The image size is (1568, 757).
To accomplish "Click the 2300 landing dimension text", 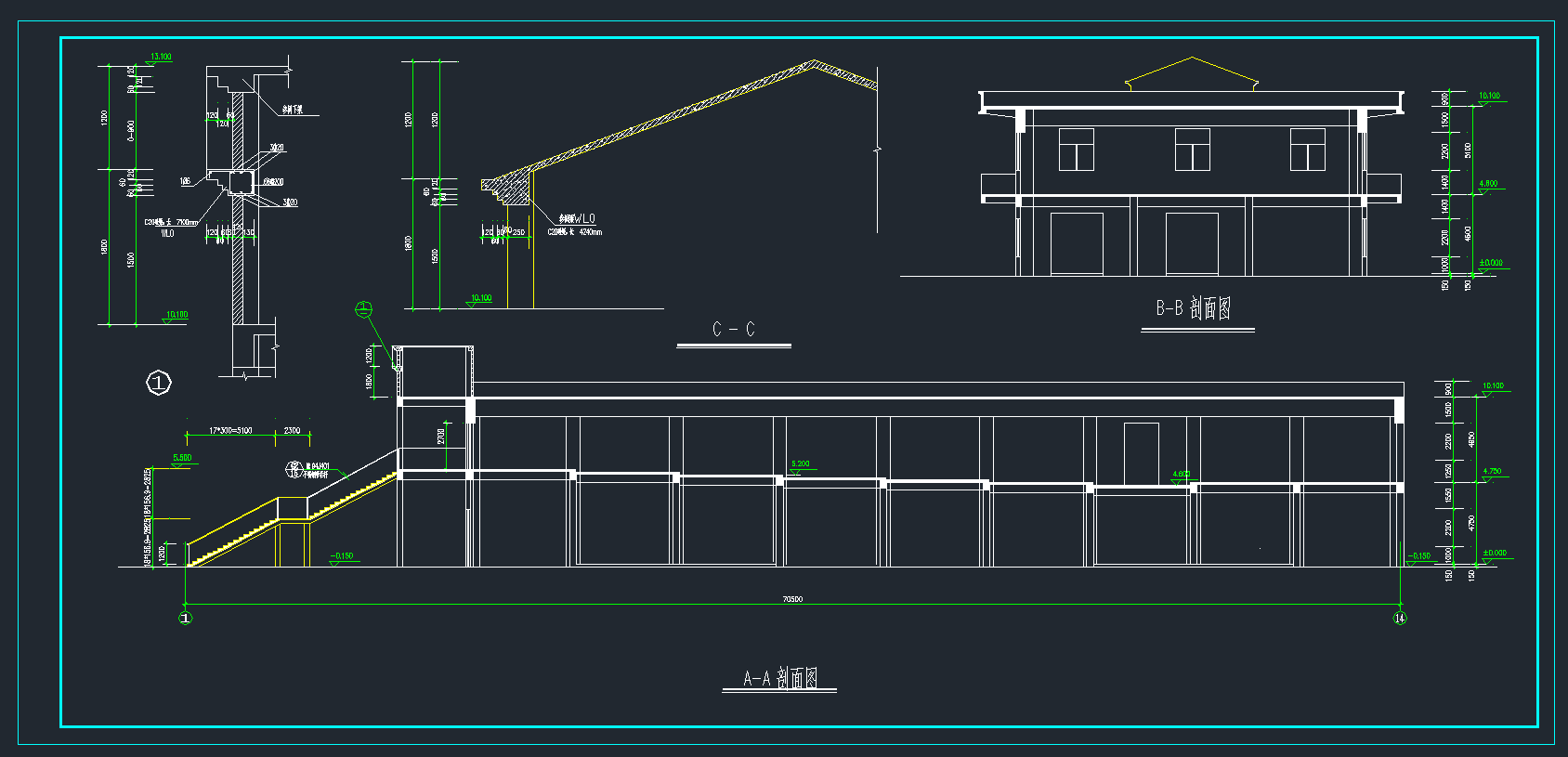I will (292, 431).
